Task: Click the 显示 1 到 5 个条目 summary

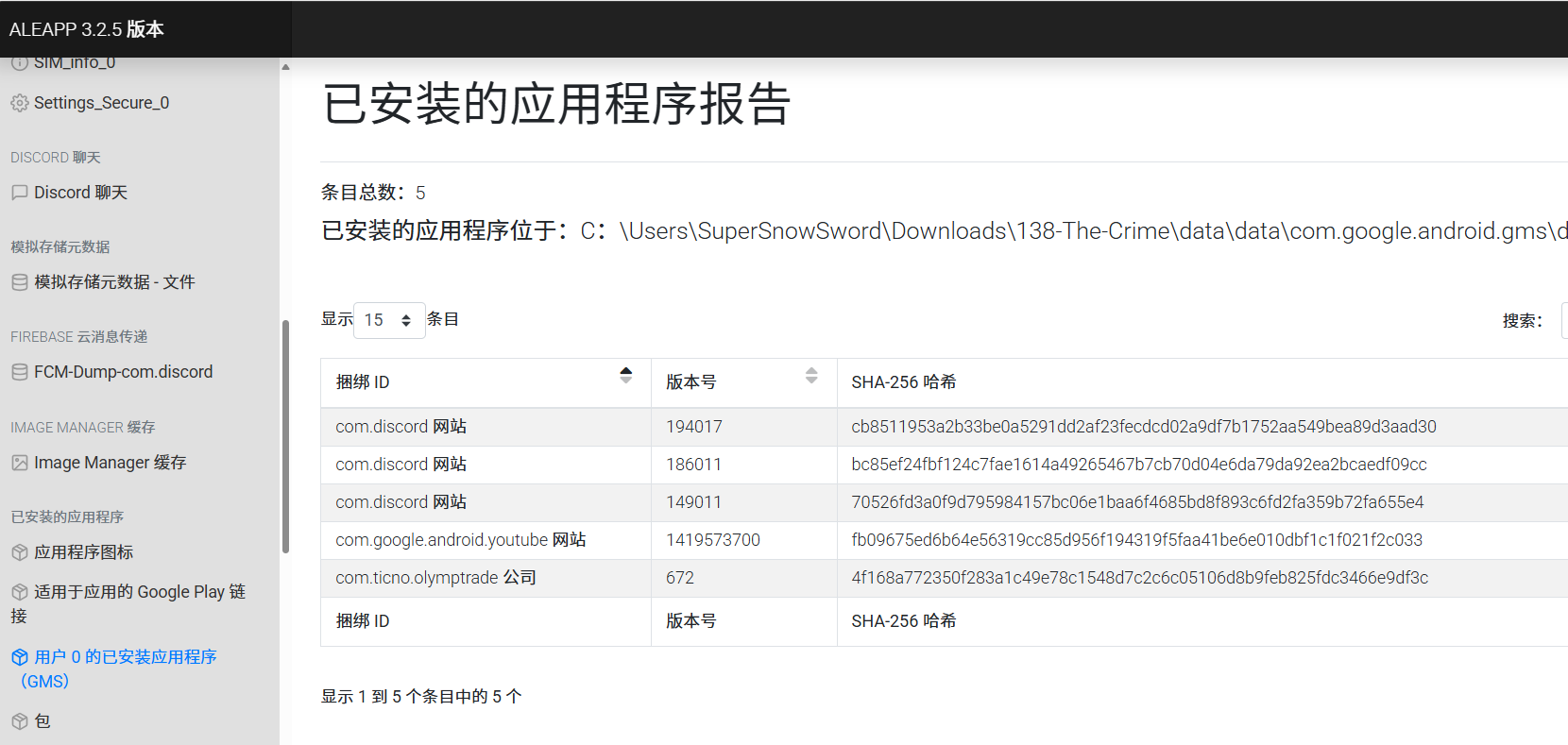Action: [x=421, y=697]
